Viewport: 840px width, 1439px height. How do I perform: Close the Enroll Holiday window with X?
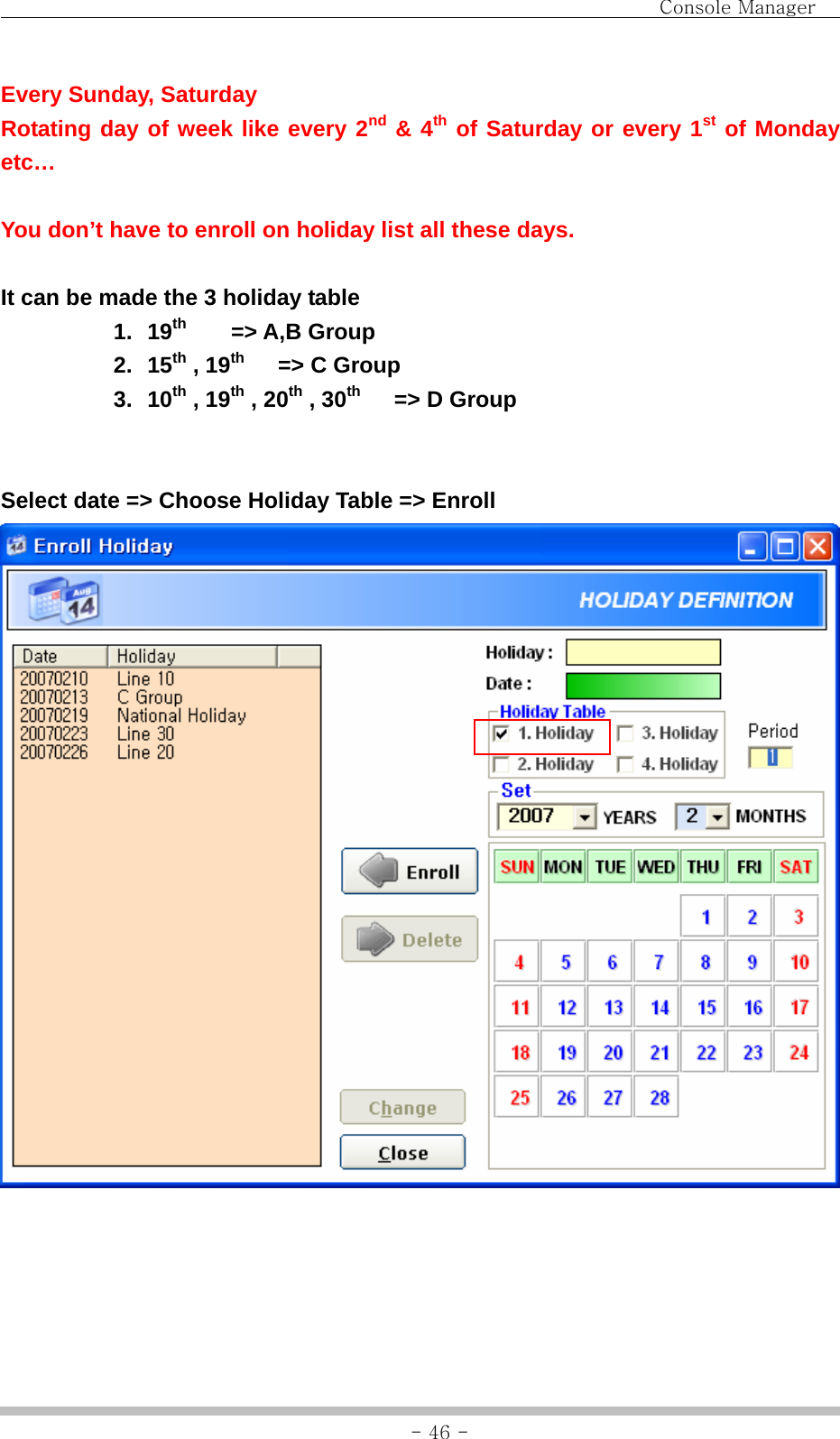coord(817,546)
